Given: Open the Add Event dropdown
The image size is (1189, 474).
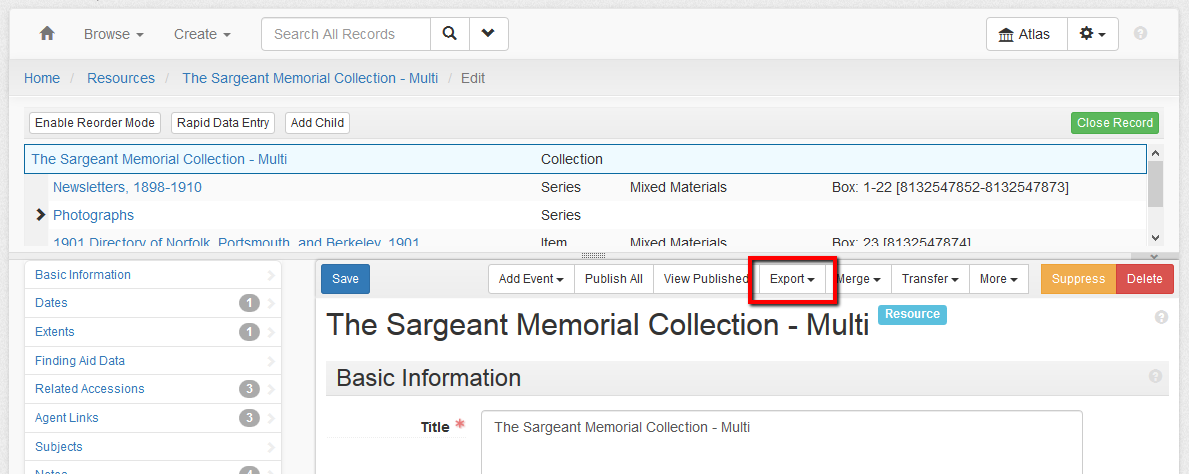Looking at the screenshot, I should tap(531, 279).
